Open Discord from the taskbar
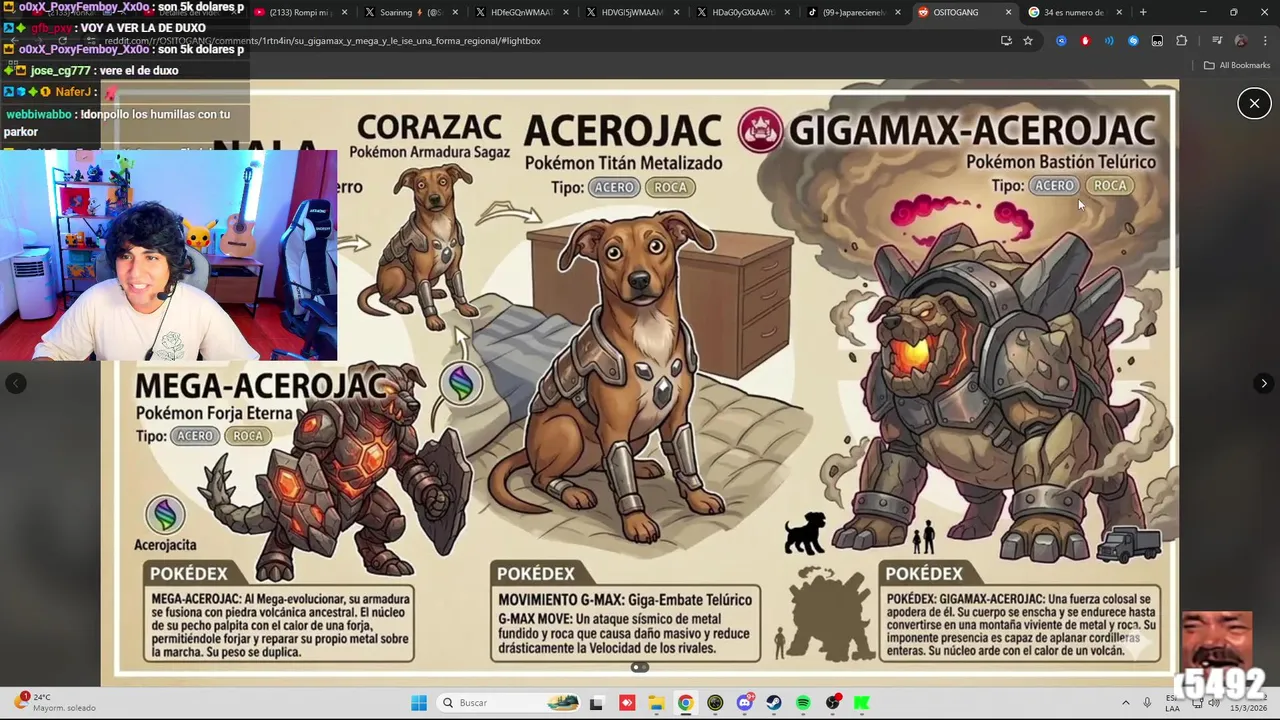Viewport: 1280px width, 720px height. 745,703
